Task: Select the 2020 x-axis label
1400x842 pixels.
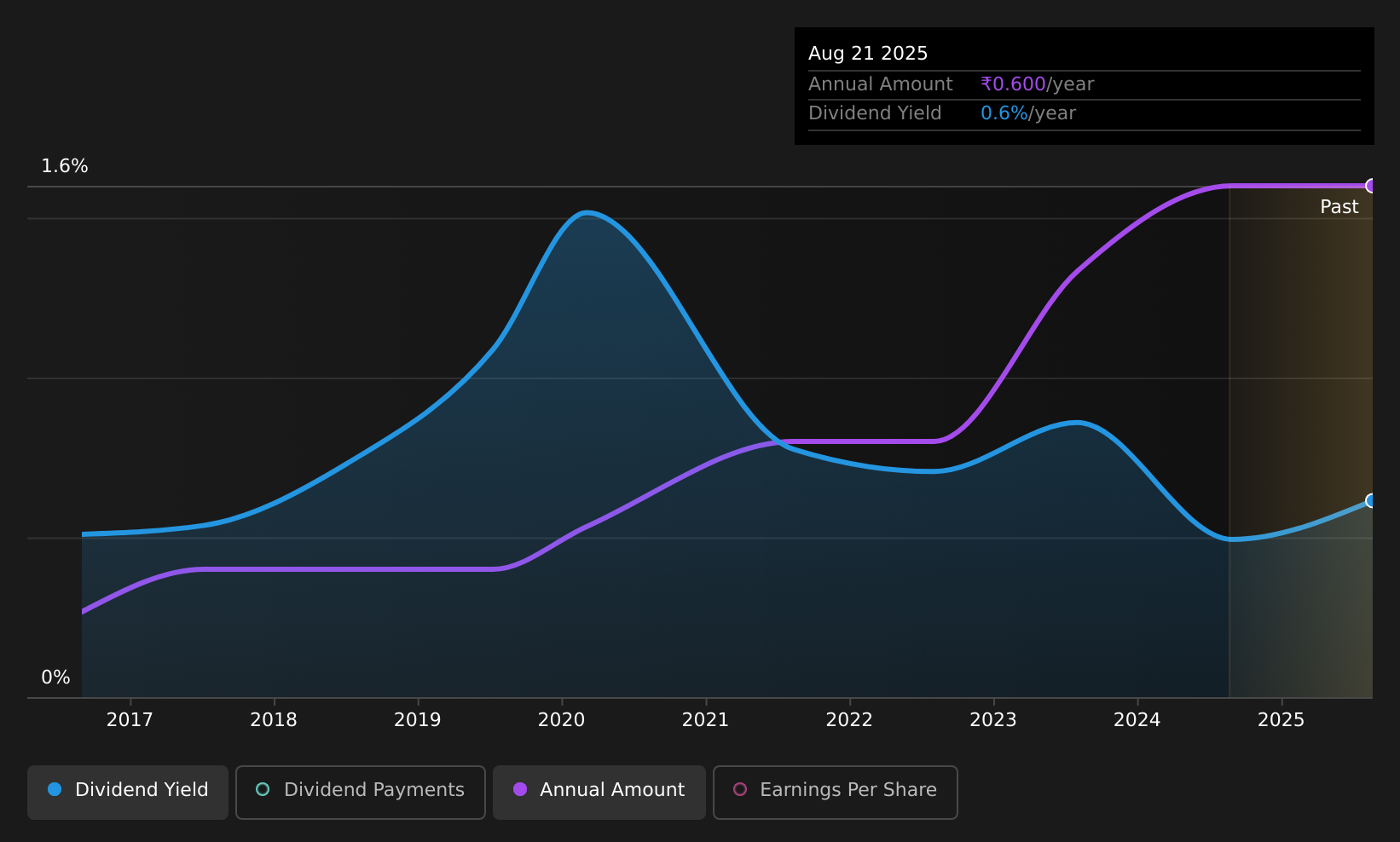Action: click(x=562, y=720)
